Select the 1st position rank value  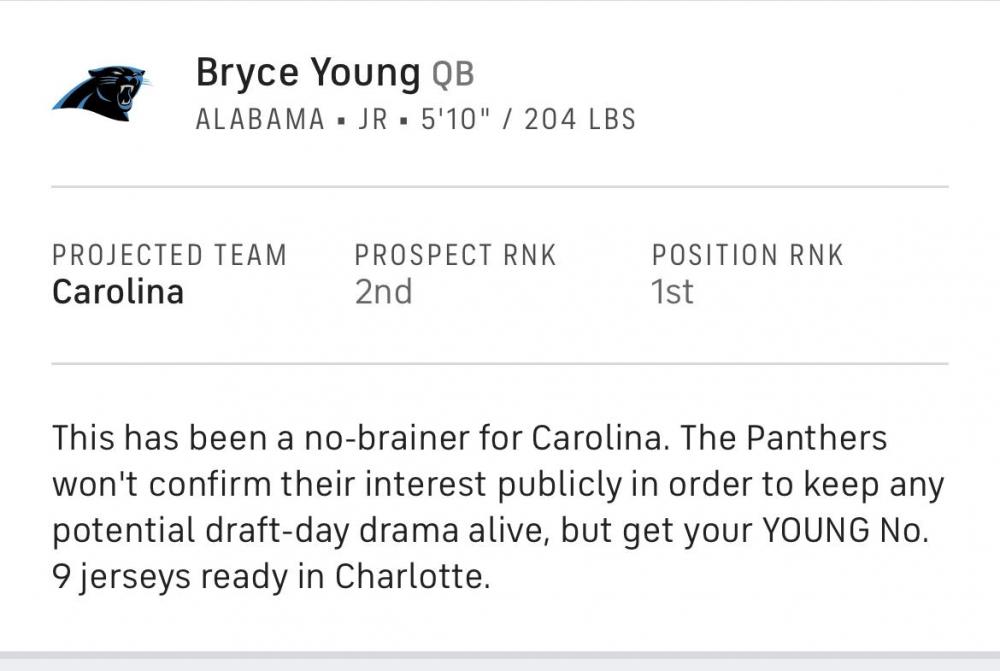[672, 292]
